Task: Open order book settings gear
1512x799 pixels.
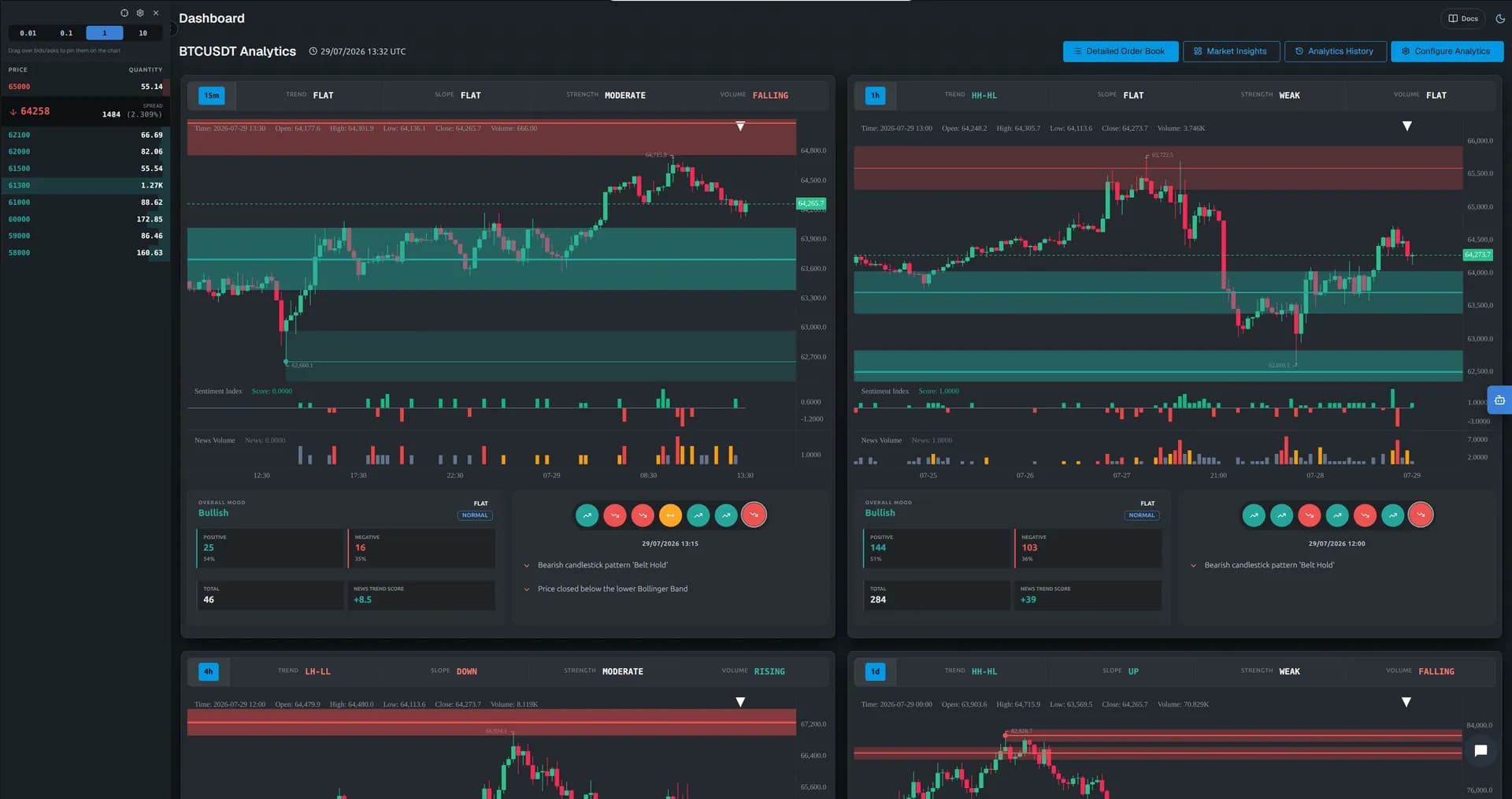Action: (x=140, y=13)
